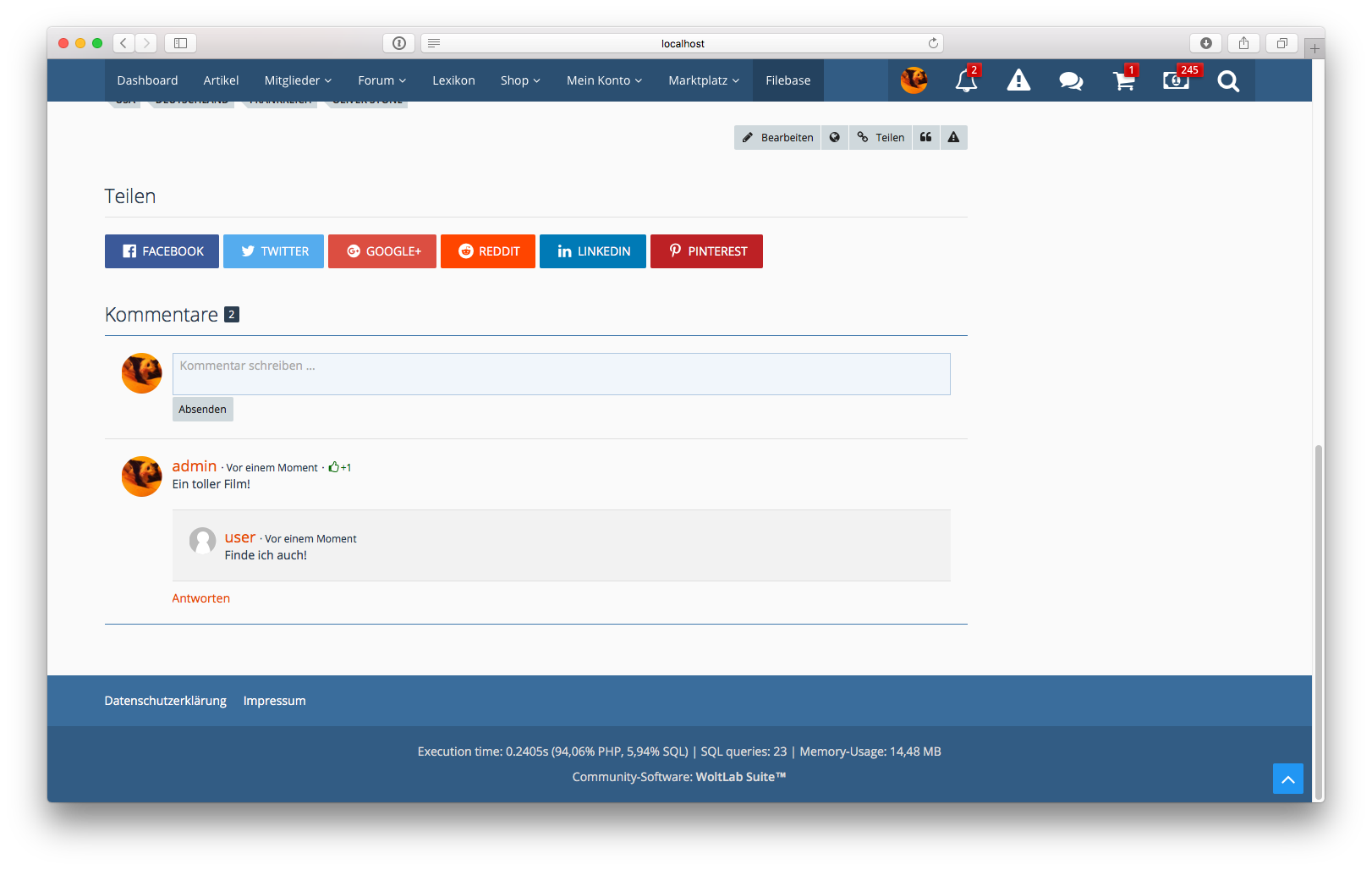This screenshot has height=870, width=1372.
Task: Expand the Mitglieder dropdown menu
Action: tap(298, 80)
